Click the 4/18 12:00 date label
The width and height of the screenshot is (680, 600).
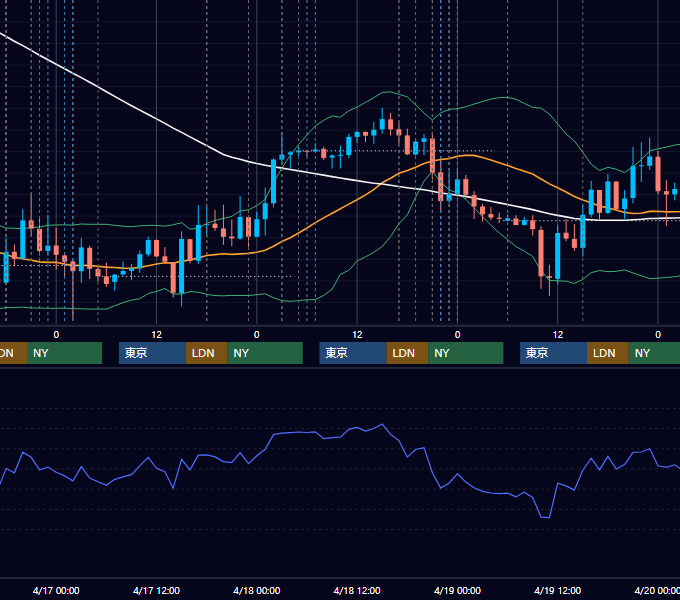(357, 590)
